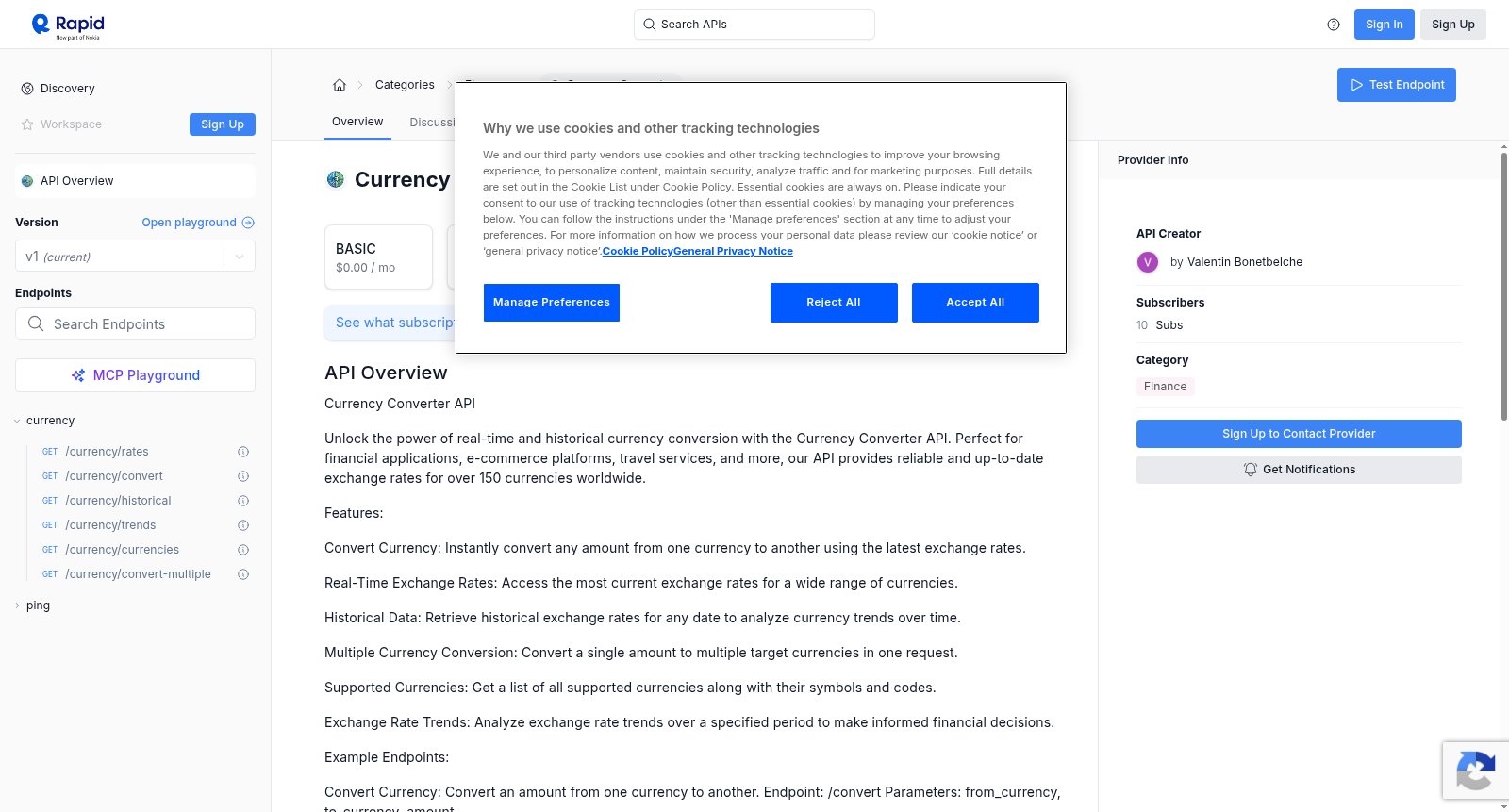
Task: Click the reCAPTCHA badge
Action: [x=1476, y=771]
